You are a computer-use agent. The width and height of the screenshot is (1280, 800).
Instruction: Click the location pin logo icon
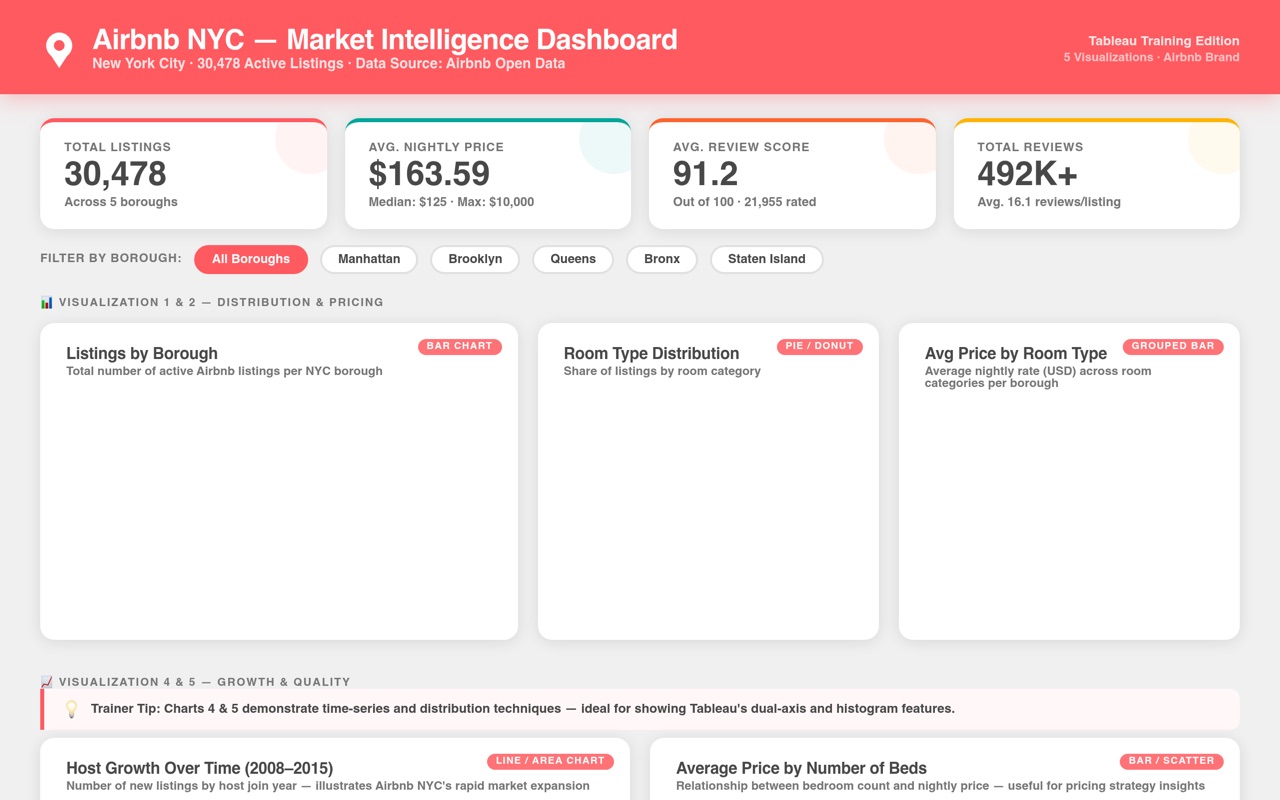click(x=59, y=49)
